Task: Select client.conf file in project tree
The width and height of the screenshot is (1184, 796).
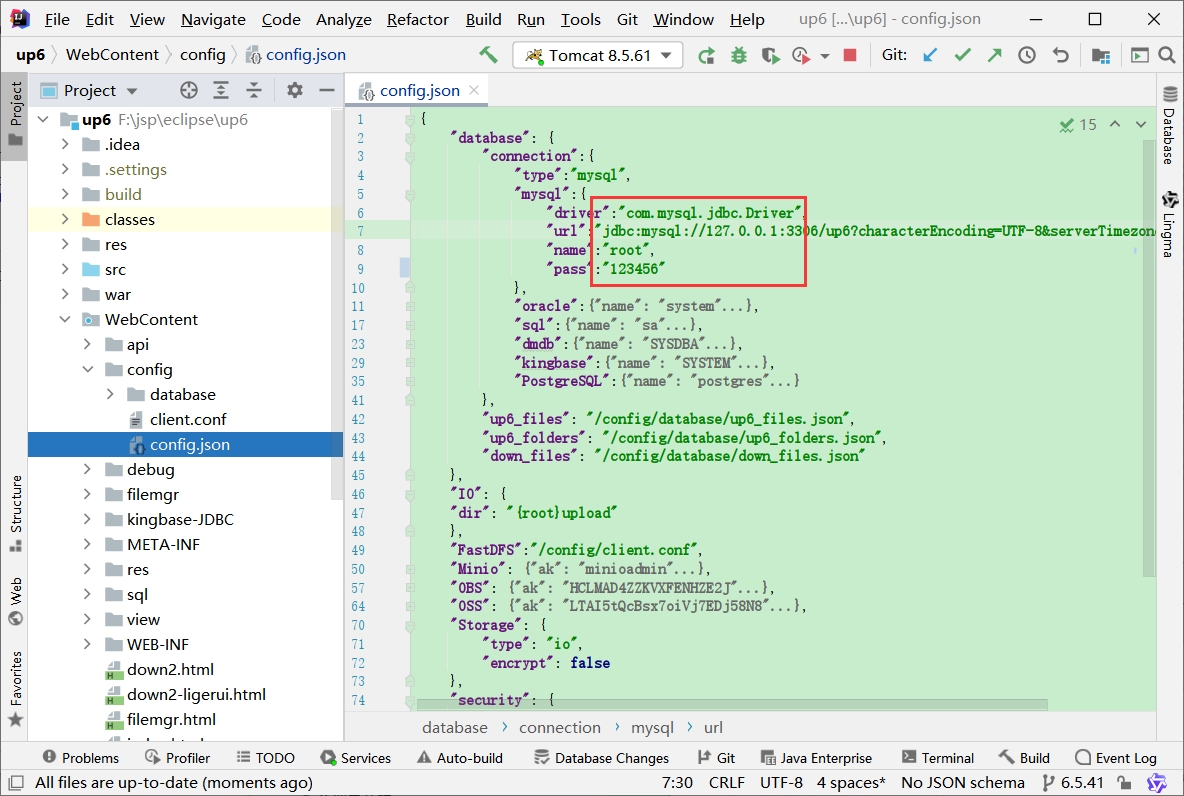Action: (187, 420)
